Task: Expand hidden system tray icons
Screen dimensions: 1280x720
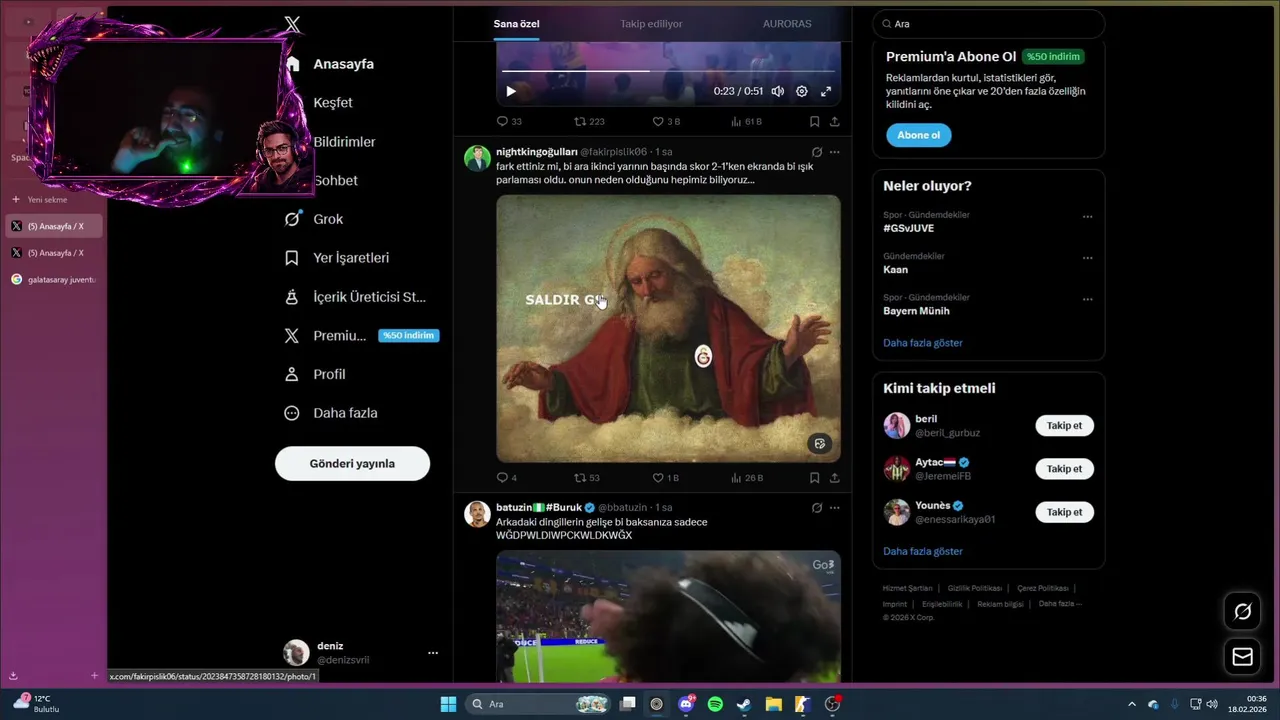Action: click(x=1131, y=704)
